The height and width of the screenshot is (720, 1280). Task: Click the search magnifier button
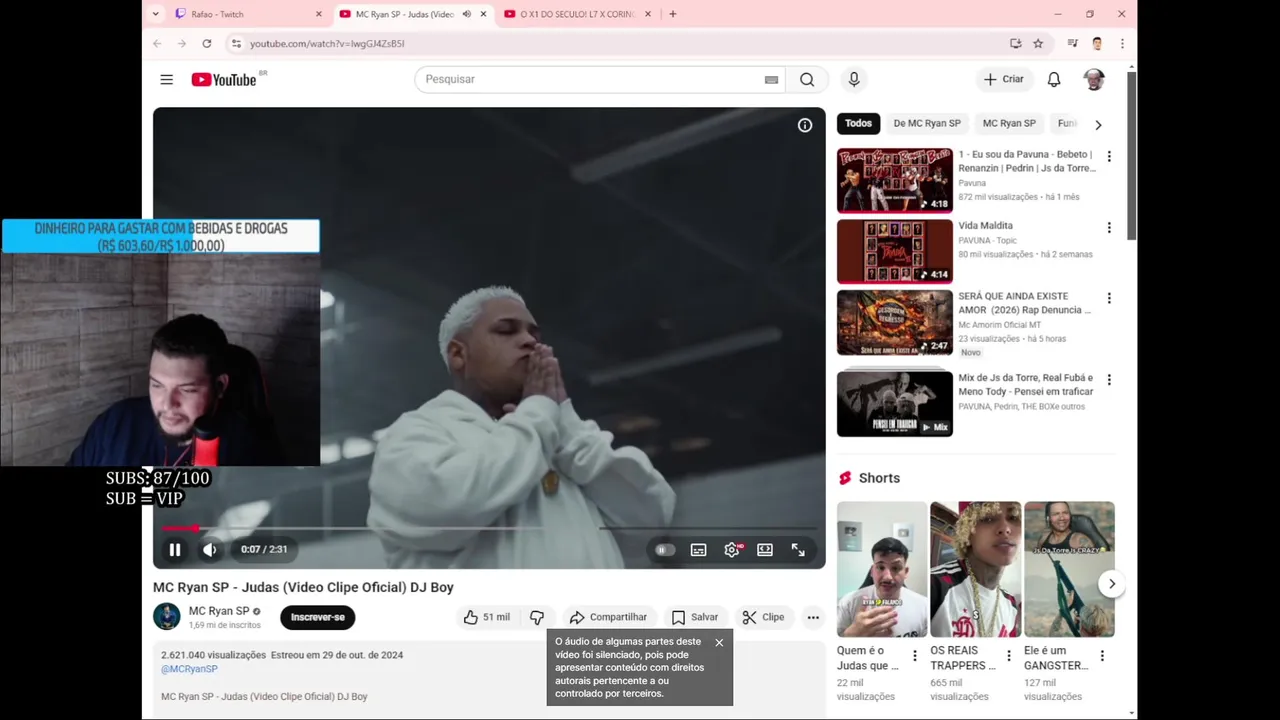click(807, 79)
